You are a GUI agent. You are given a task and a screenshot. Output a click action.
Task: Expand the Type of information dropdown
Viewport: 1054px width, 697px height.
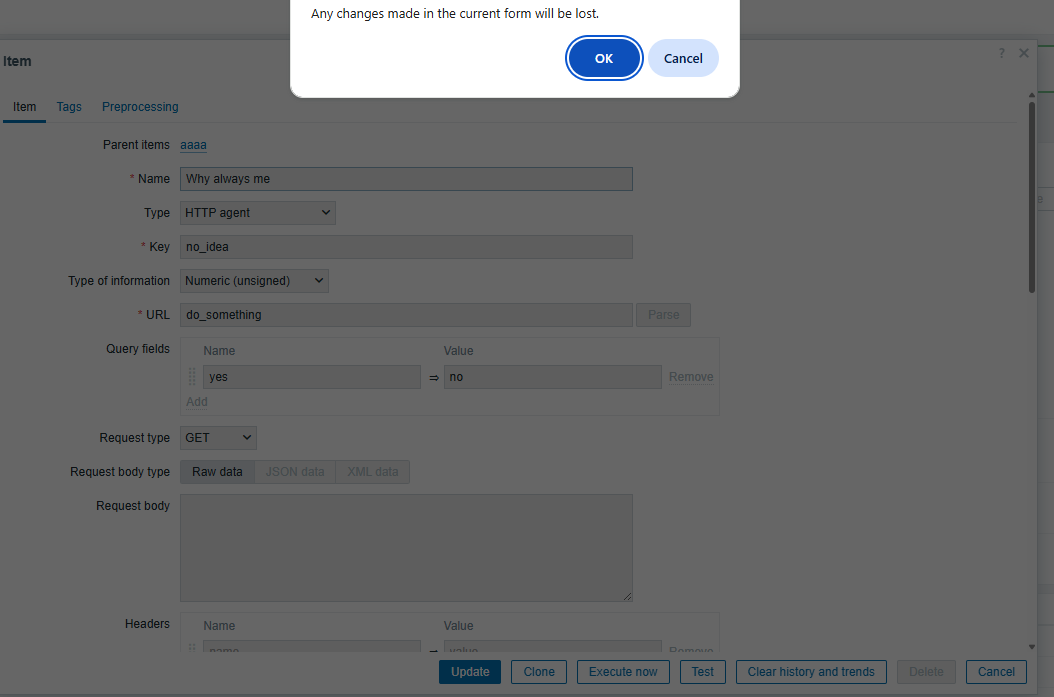coord(254,281)
